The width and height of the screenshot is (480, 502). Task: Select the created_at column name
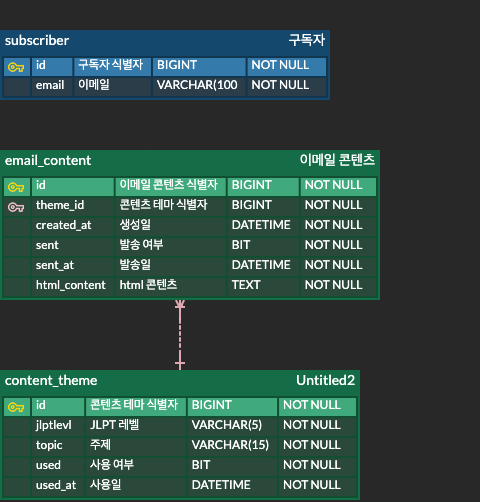(64, 225)
